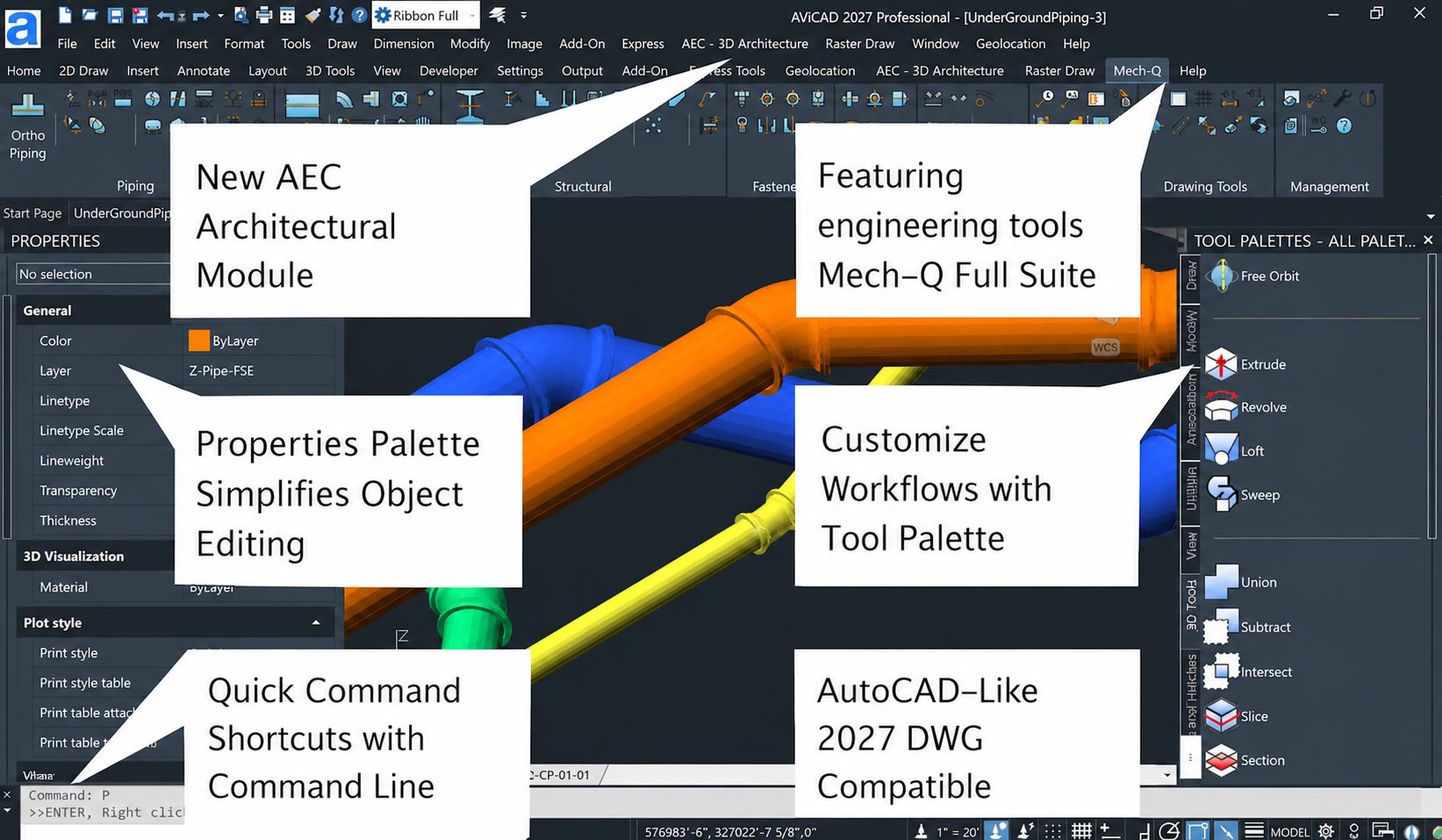The height and width of the screenshot is (840, 1442).
Task: Toggle grid display in status bar
Action: click(x=1081, y=830)
